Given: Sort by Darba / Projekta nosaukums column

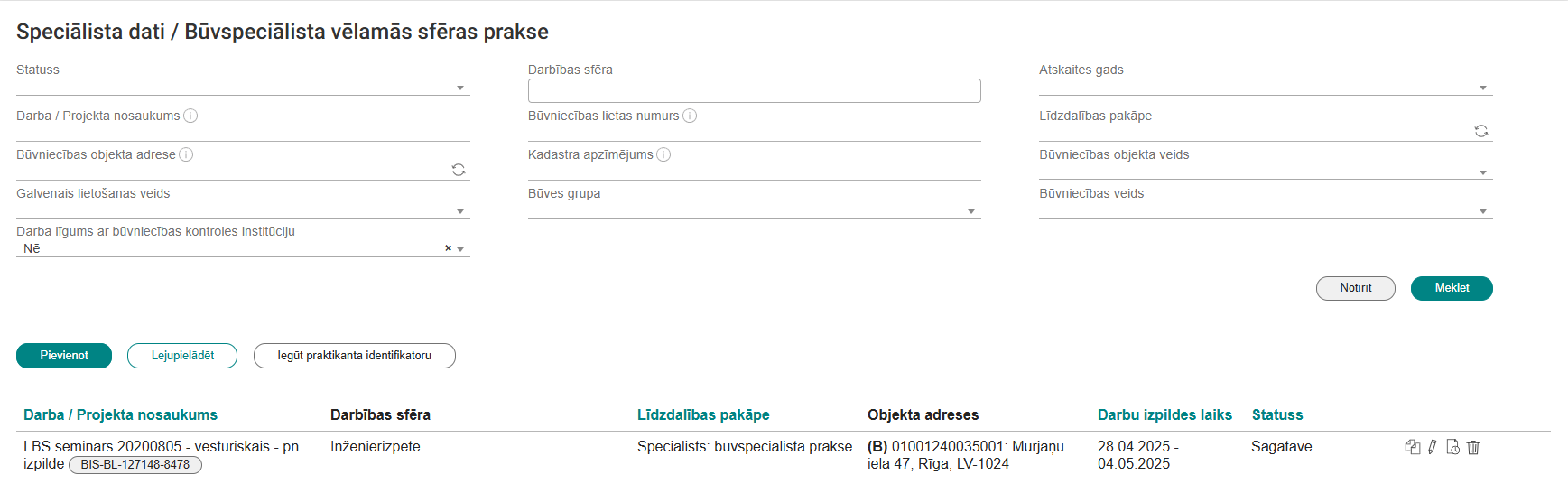Looking at the screenshot, I should point(120,415).
